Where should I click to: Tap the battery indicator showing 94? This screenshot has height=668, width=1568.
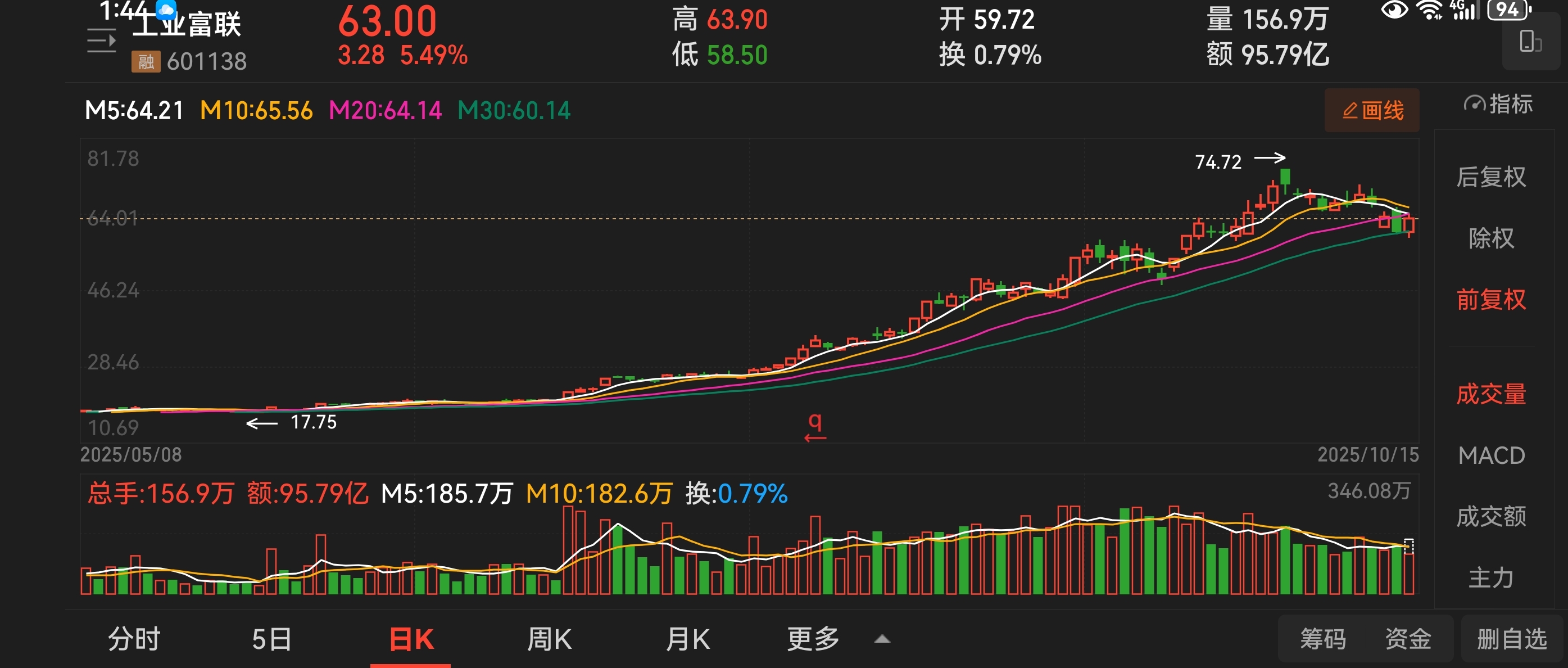[1507, 10]
